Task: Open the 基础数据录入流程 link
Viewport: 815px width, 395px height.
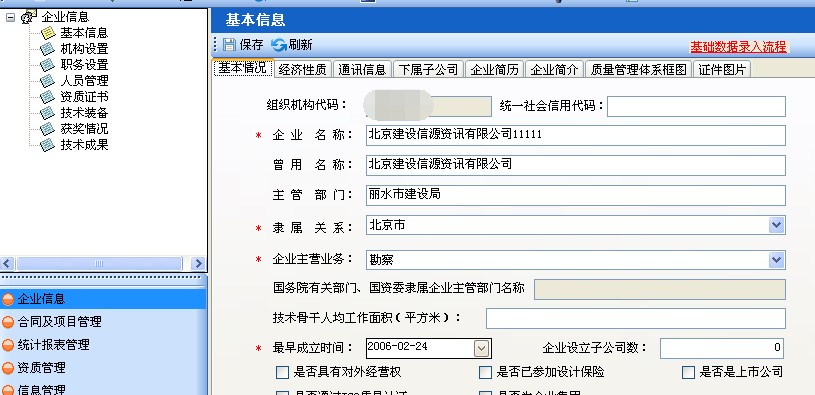Action: pos(738,47)
